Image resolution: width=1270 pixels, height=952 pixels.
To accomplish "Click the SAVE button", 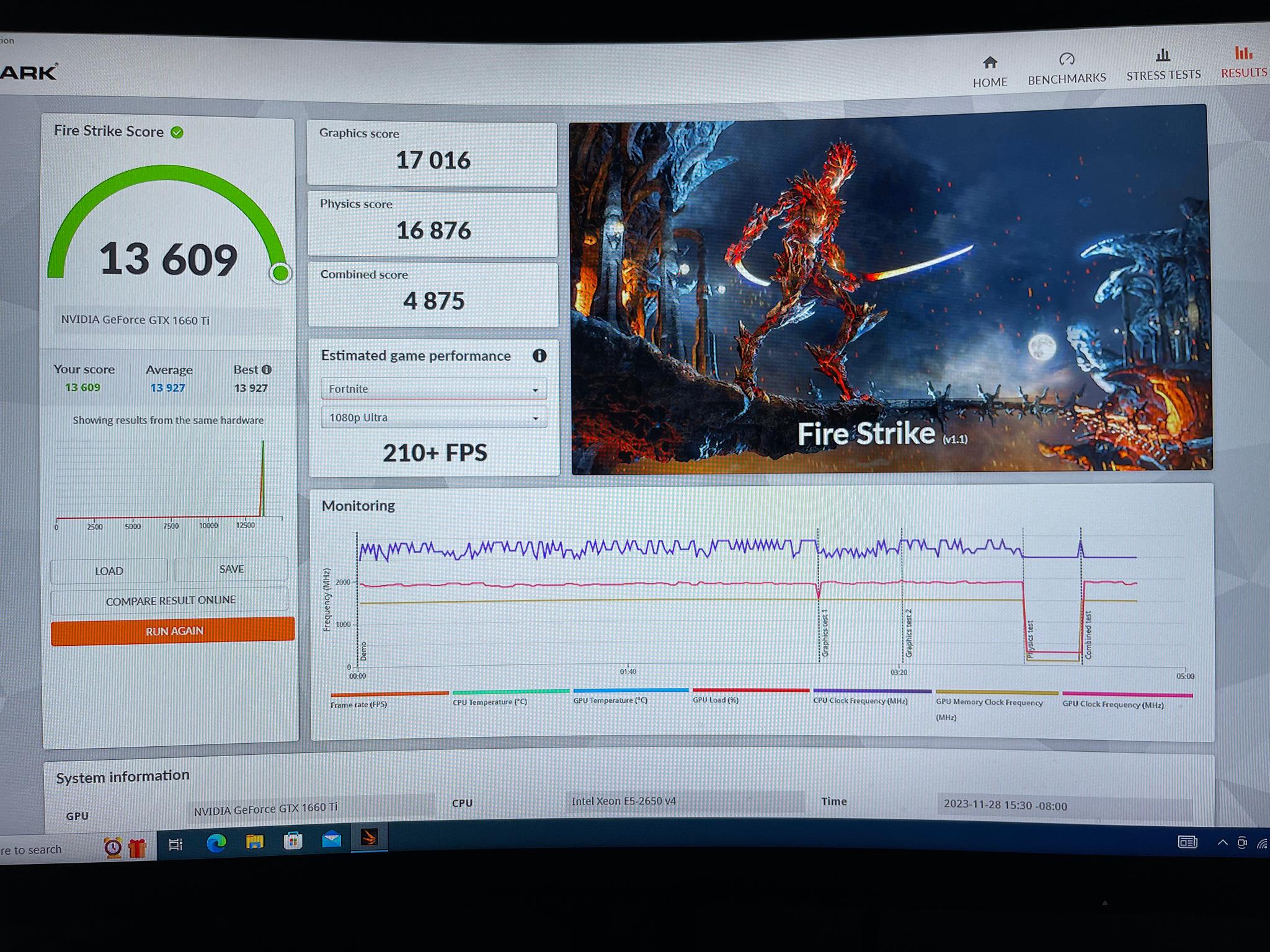I will coord(231,569).
